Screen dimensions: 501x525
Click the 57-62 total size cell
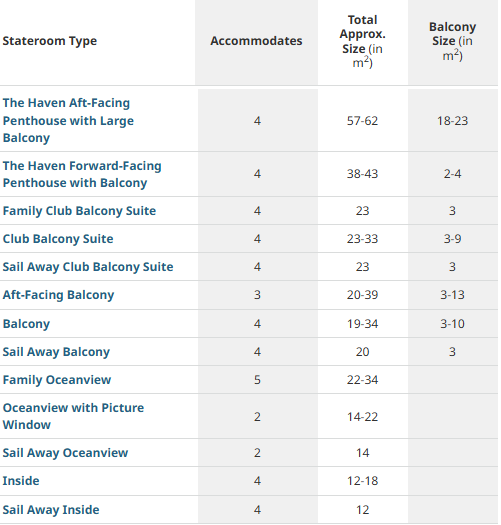coord(362,121)
